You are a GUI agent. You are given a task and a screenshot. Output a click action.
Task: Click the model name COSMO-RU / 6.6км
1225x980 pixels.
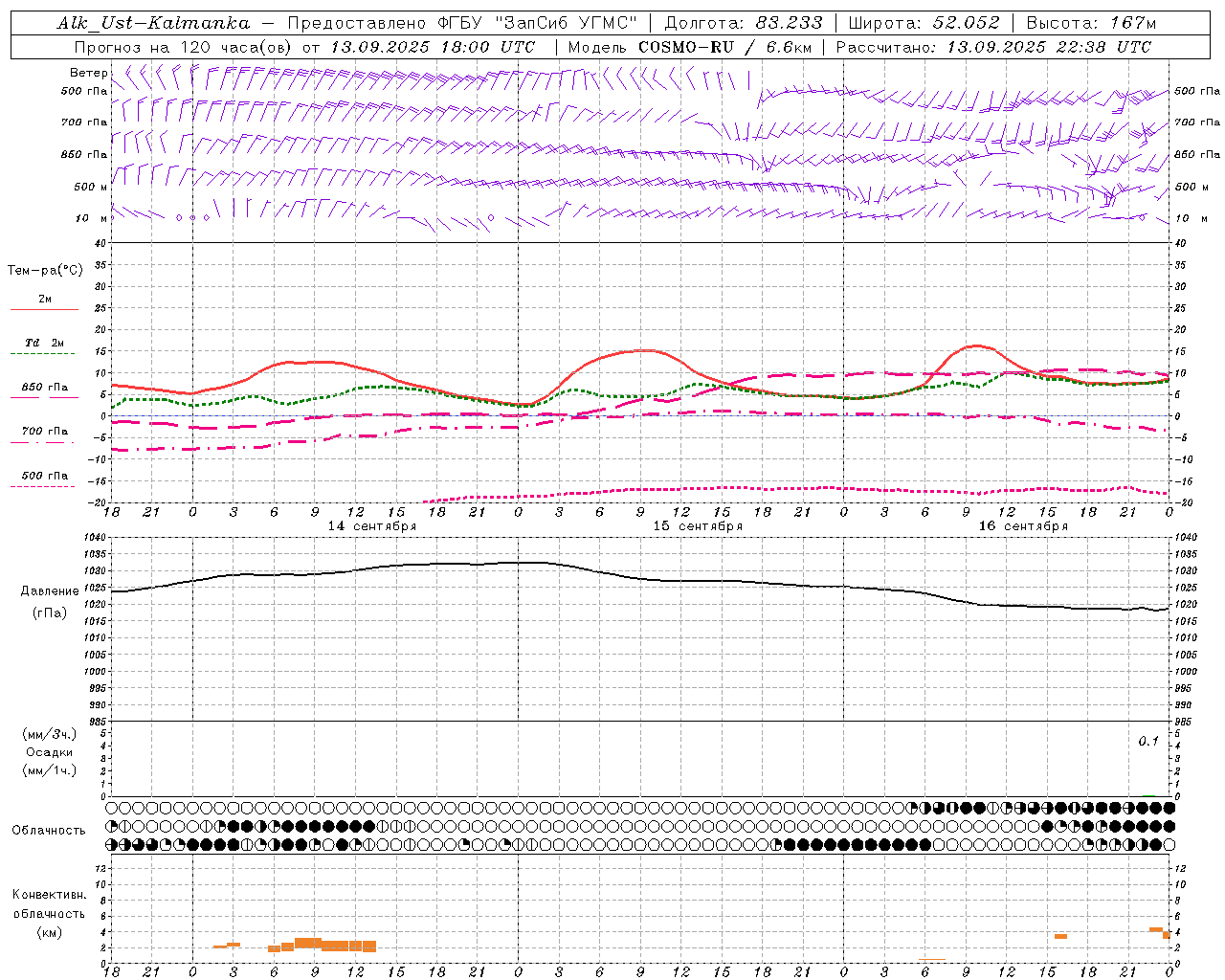pyautogui.click(x=724, y=47)
